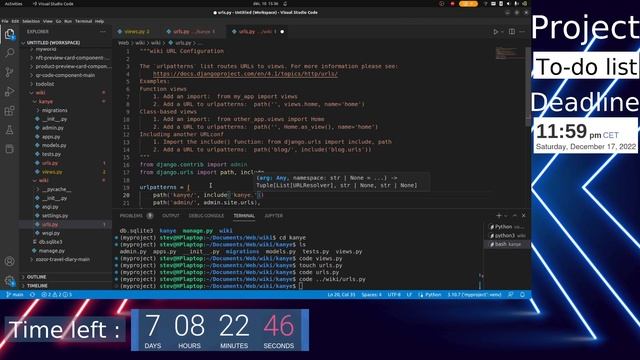Open the Selection menu
Image resolution: width=640 pixels, height=360 pixels.
[x=31, y=21]
